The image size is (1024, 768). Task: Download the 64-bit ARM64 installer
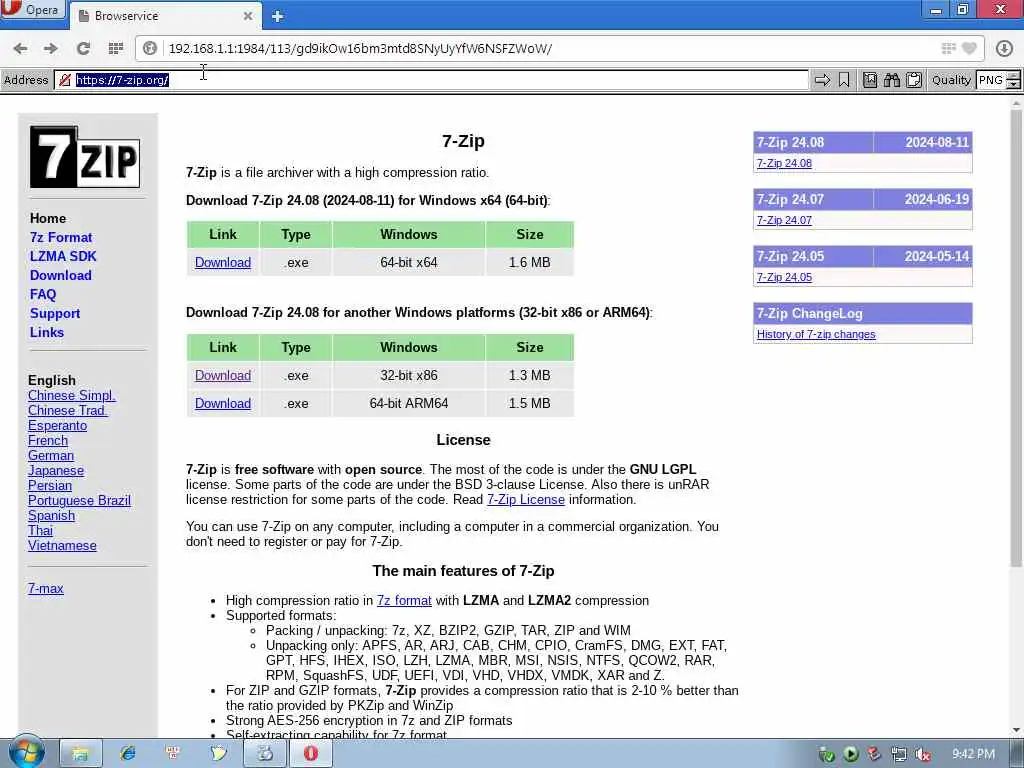pyautogui.click(x=223, y=403)
